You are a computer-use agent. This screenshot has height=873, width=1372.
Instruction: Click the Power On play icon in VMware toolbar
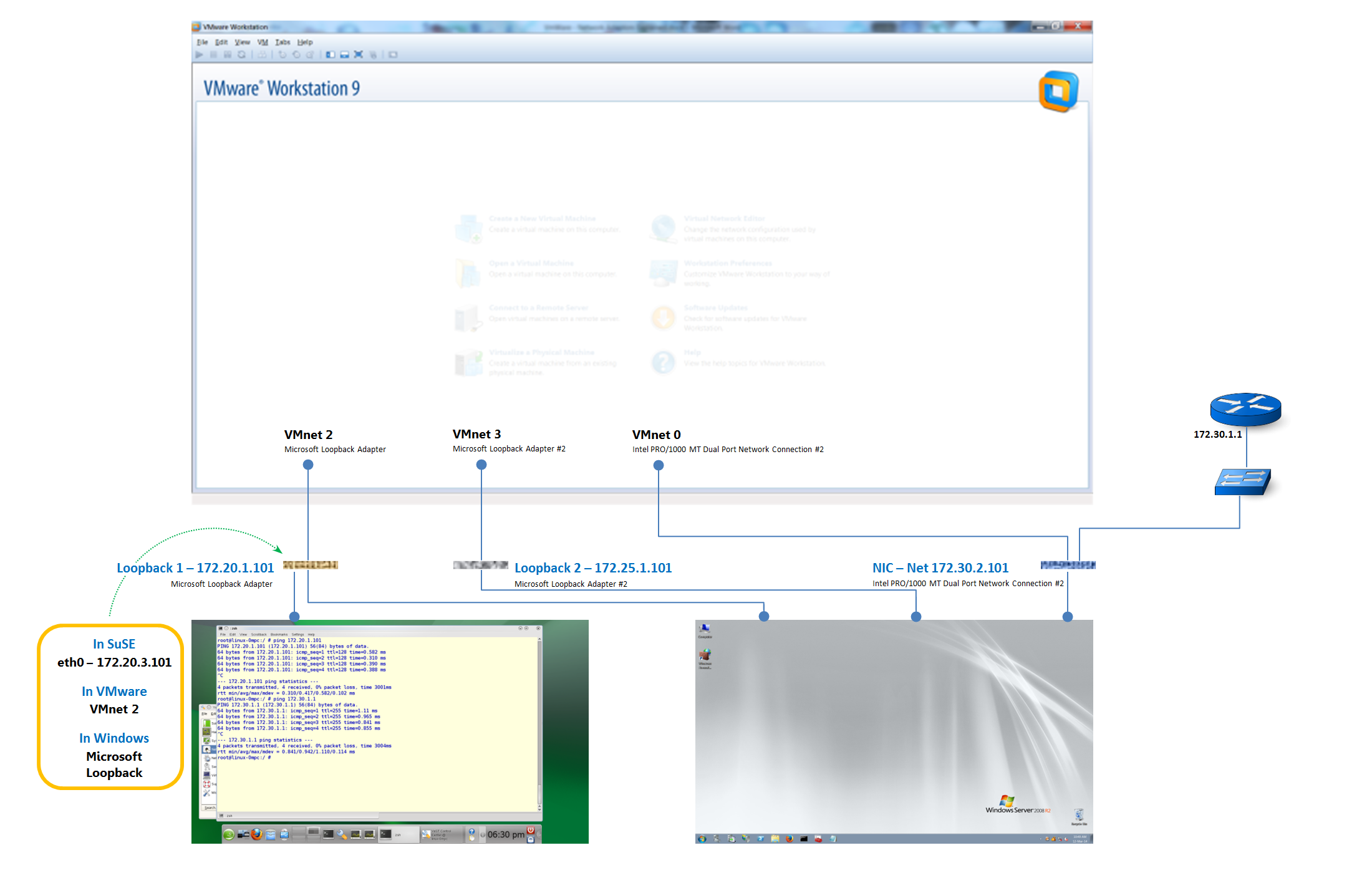199,55
